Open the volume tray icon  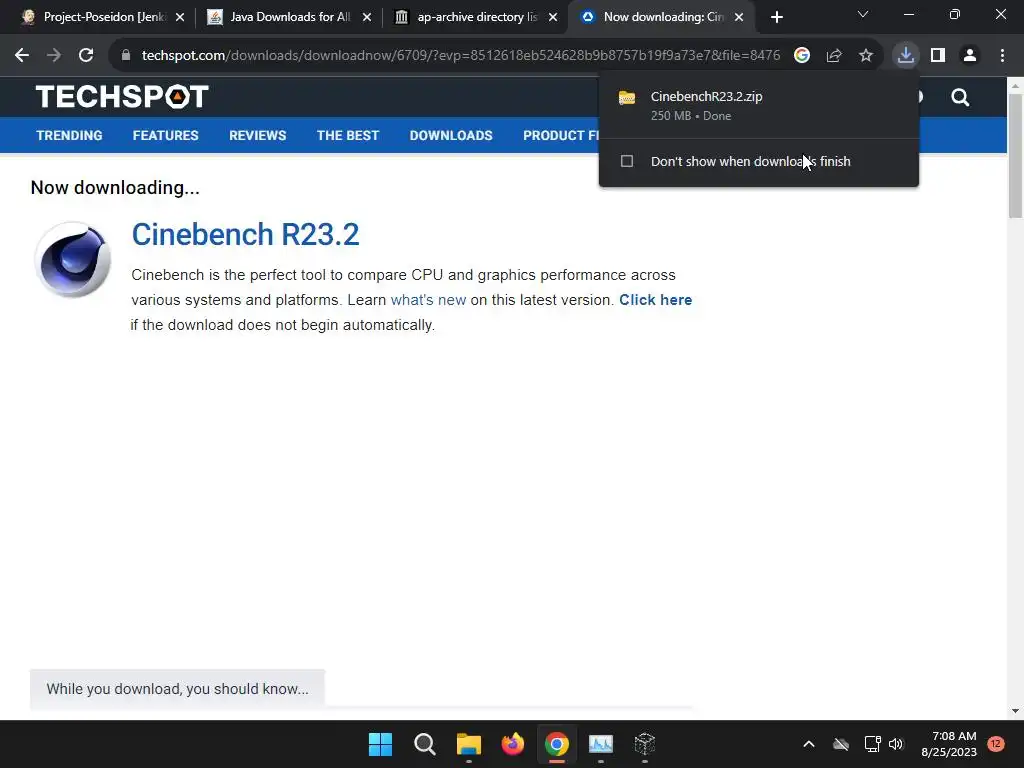(x=896, y=744)
